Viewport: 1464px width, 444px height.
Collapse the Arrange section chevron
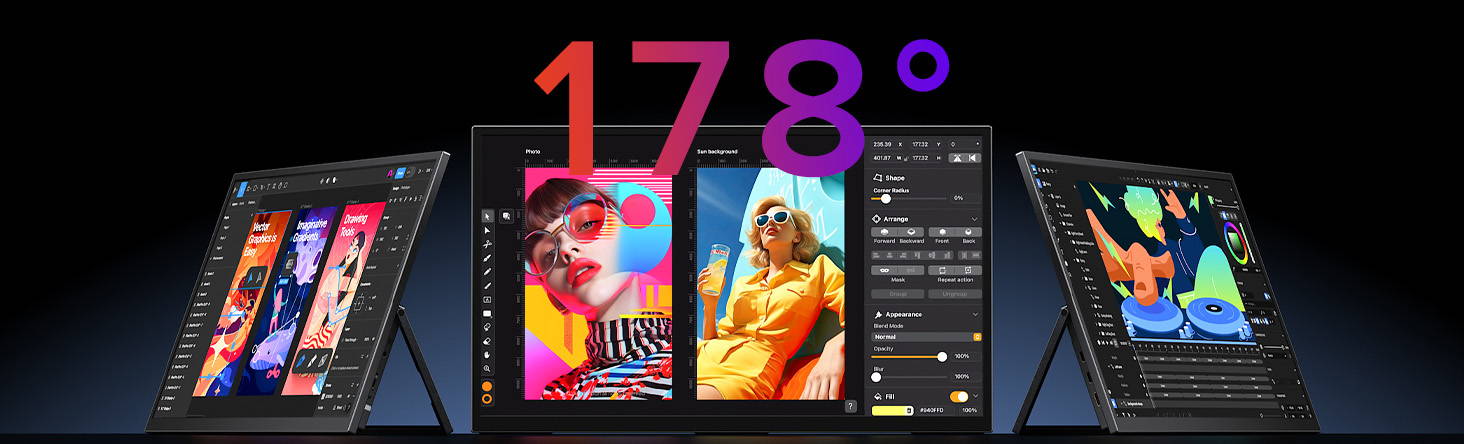pyautogui.click(x=975, y=218)
